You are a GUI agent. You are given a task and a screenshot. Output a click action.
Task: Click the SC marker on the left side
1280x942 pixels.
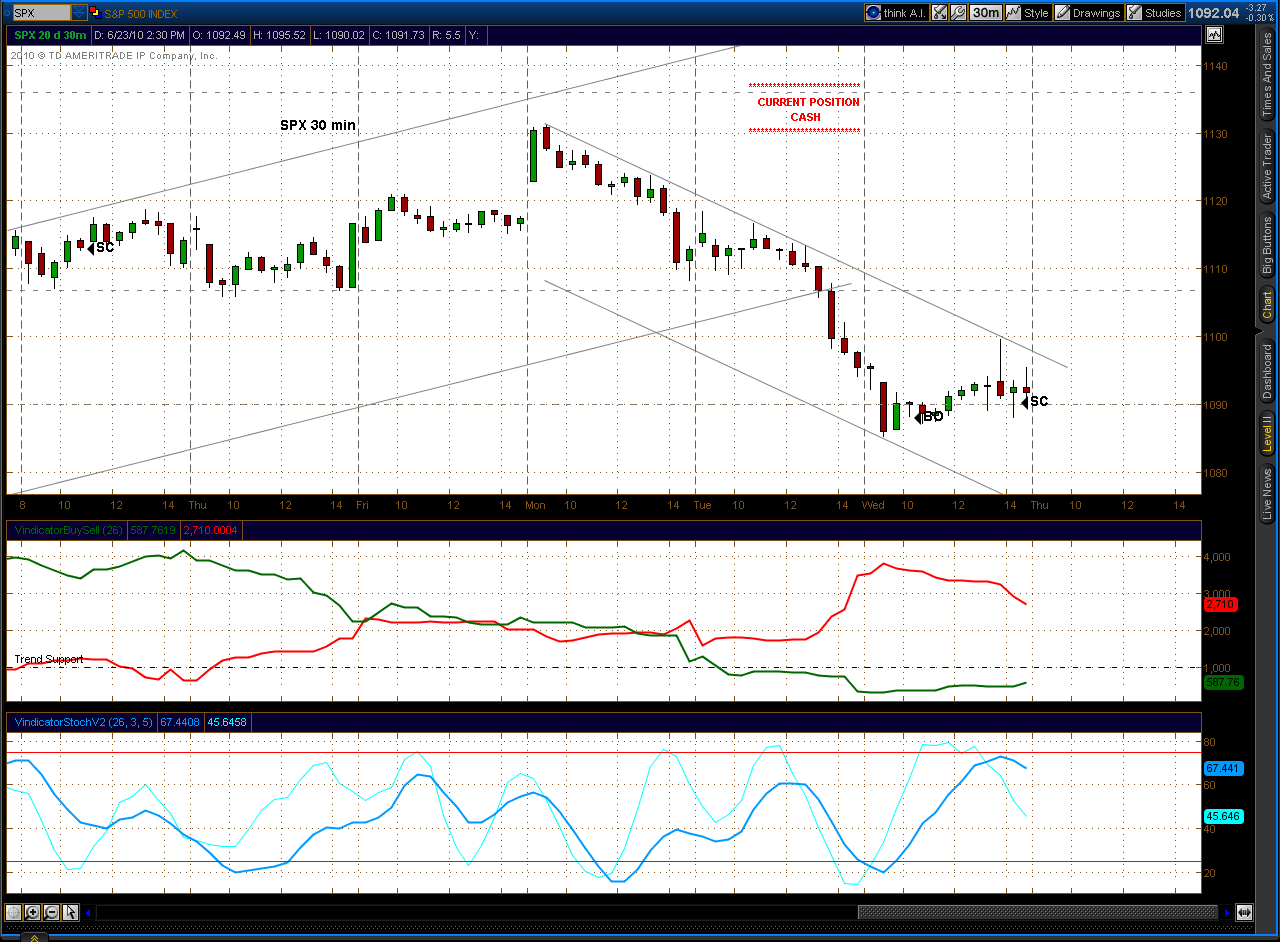(x=101, y=248)
